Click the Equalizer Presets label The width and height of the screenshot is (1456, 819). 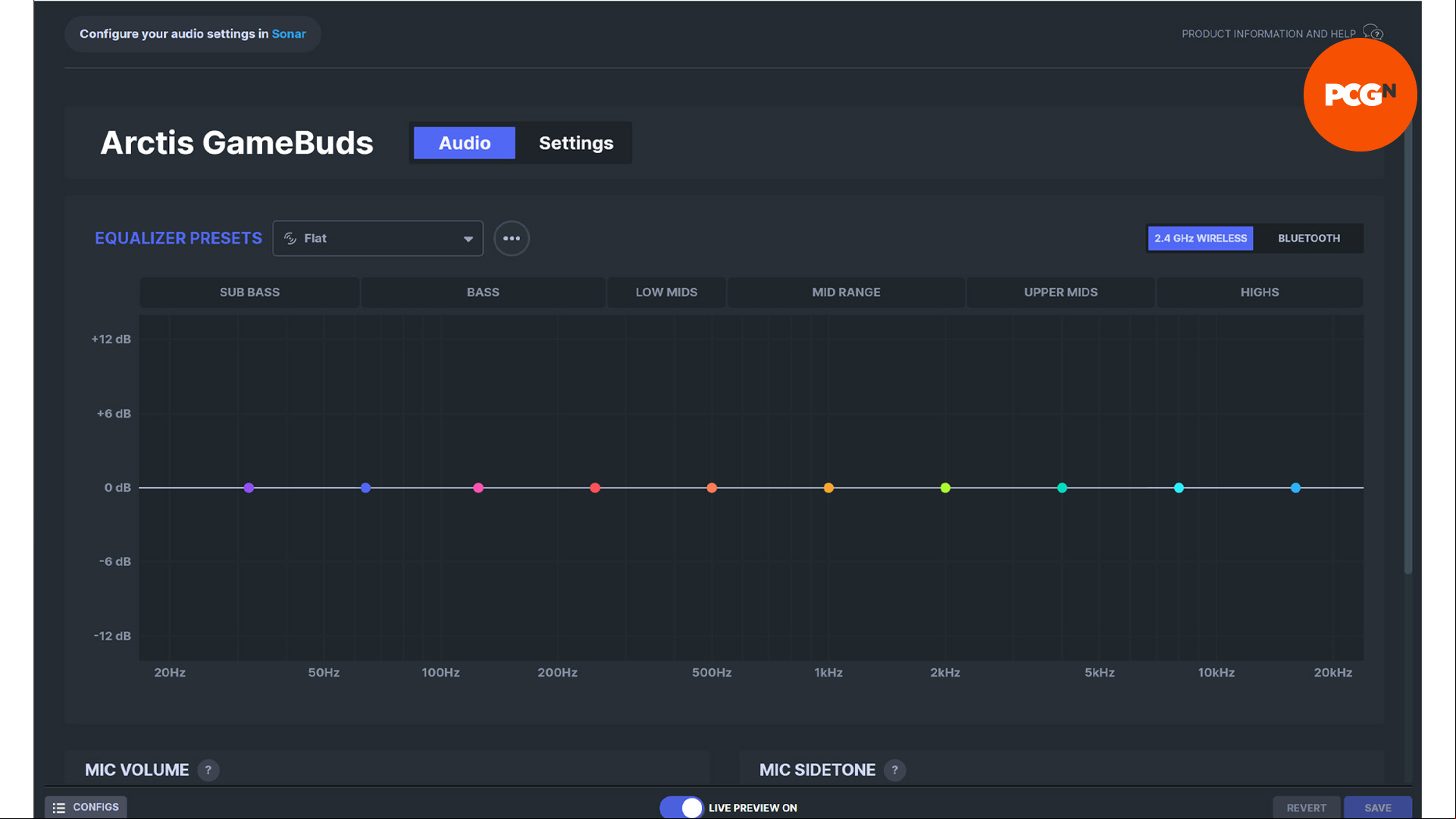[x=178, y=239]
